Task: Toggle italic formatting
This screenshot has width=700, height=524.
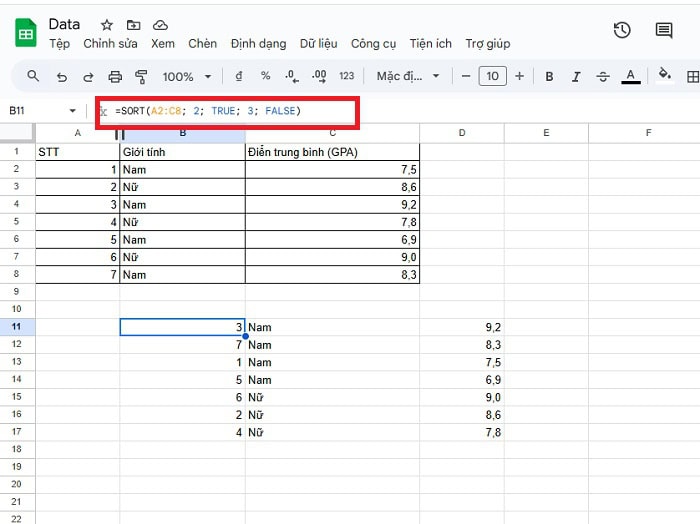Action: (x=575, y=76)
